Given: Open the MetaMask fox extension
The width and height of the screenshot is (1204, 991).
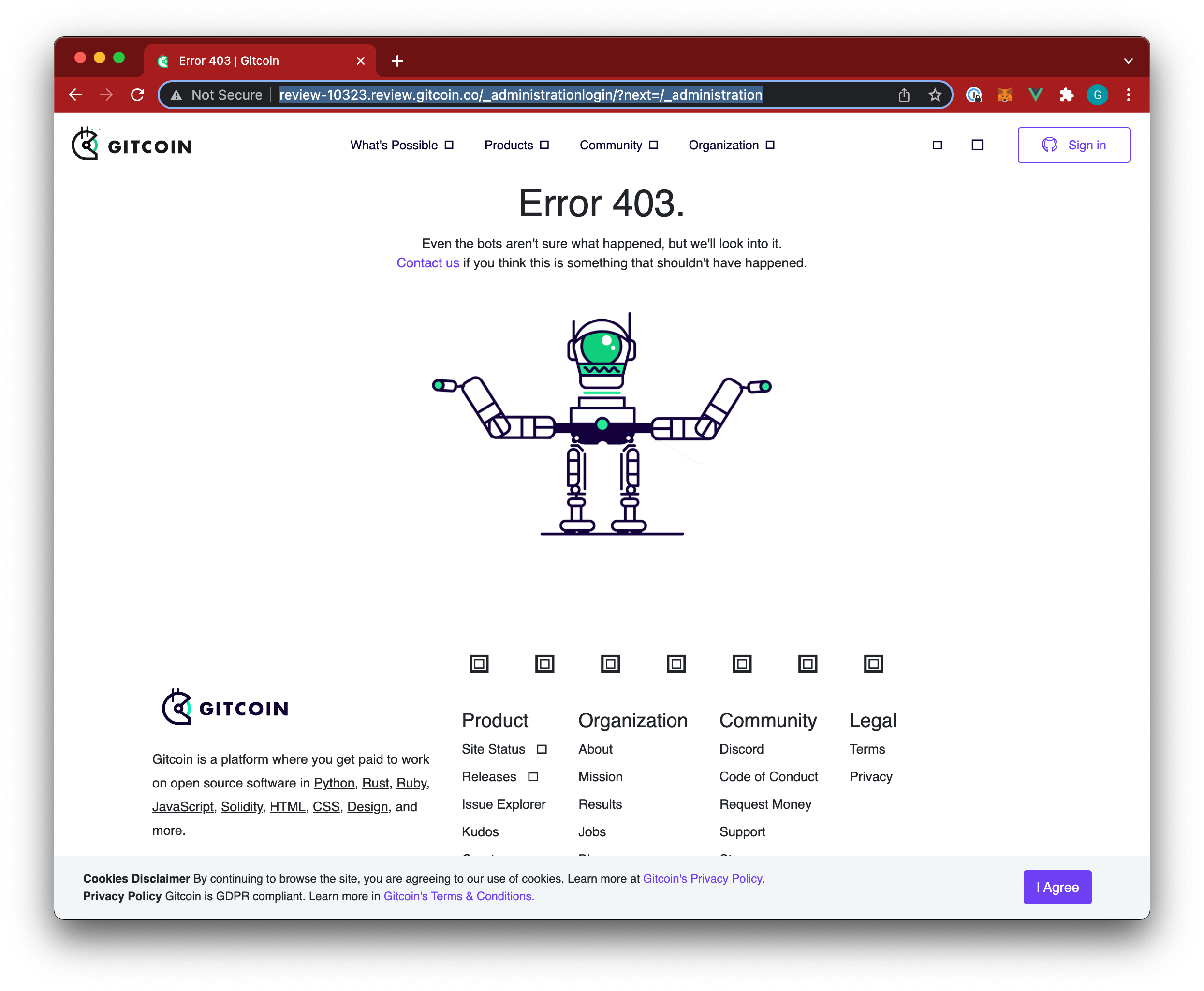Looking at the screenshot, I should point(1005,95).
